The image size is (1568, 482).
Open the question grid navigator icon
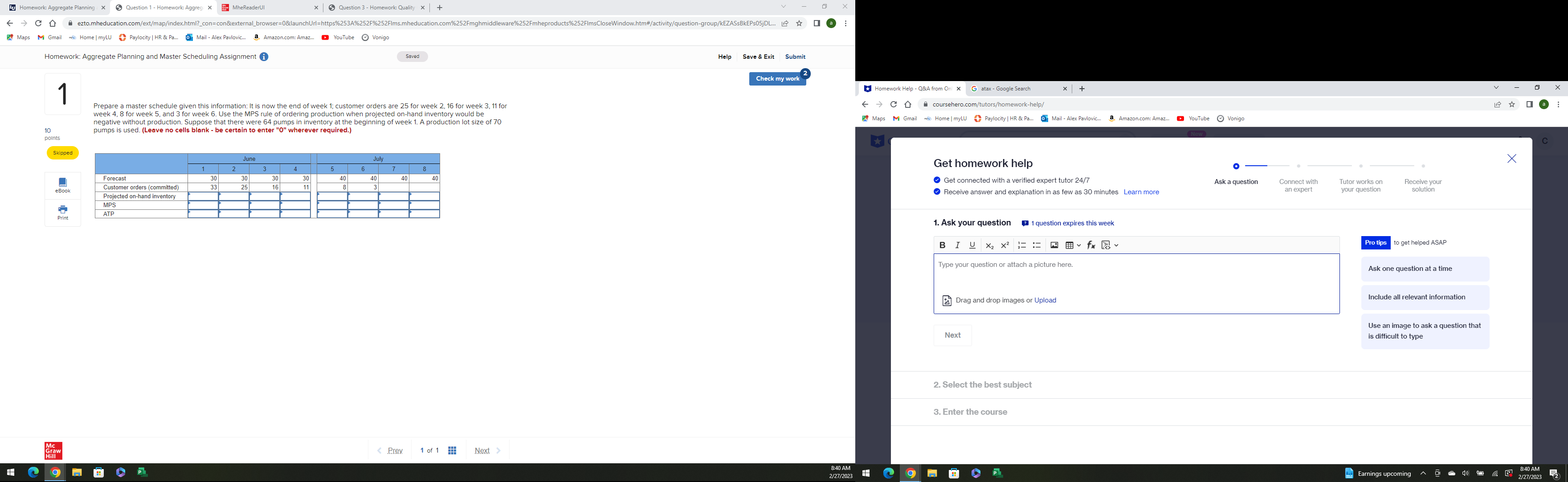click(452, 450)
